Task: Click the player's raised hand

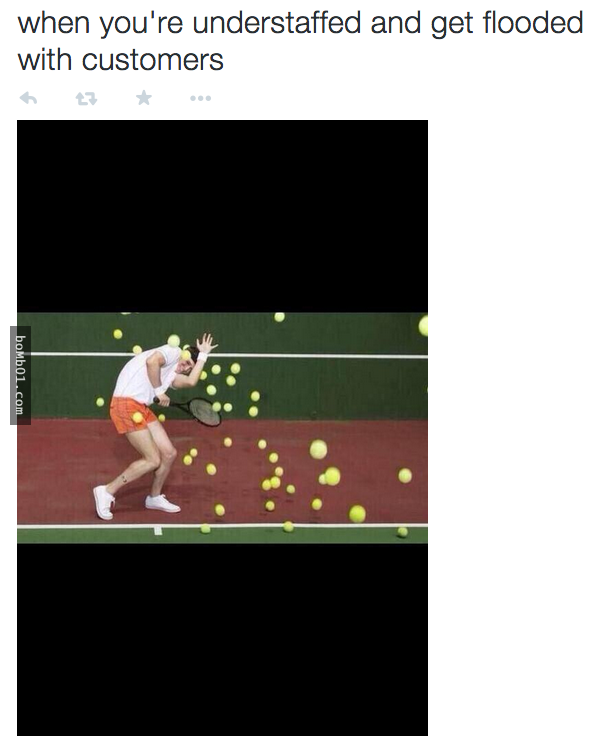Action: click(206, 343)
